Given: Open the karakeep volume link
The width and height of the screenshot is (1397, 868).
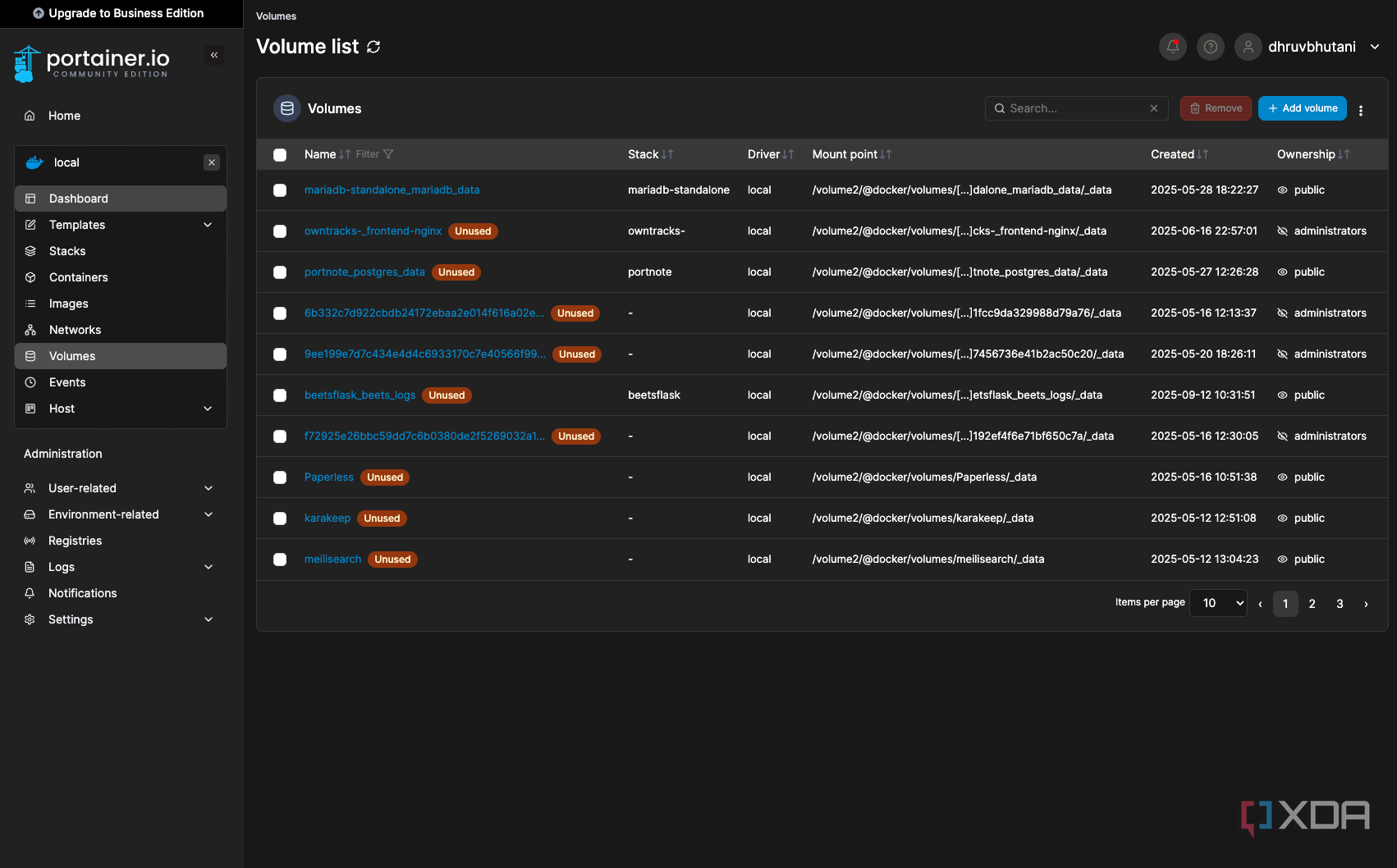Looking at the screenshot, I should 327,519.
